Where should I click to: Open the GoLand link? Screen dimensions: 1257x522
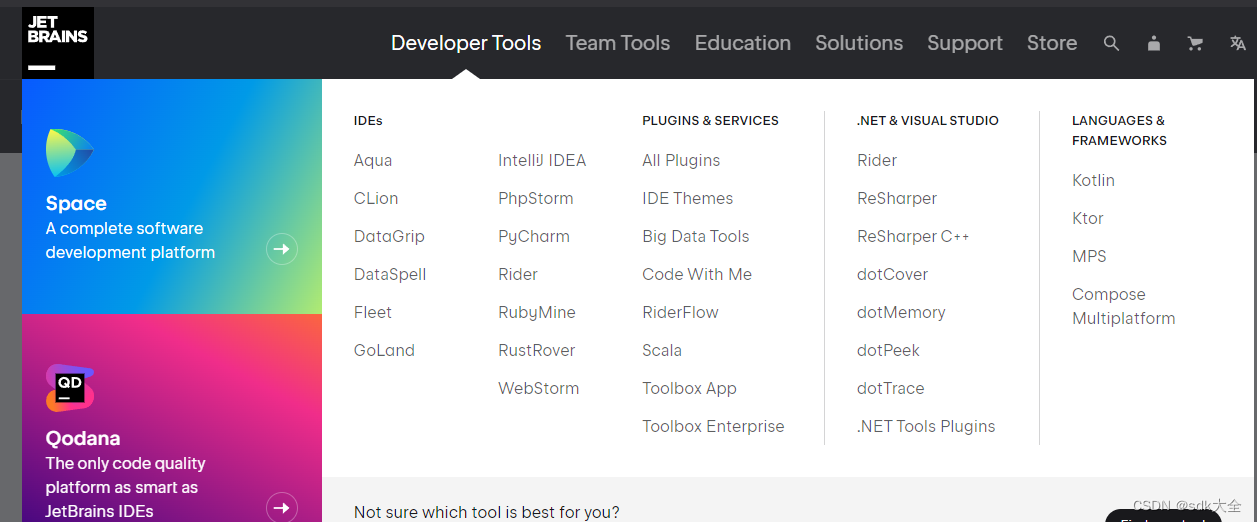[384, 350]
